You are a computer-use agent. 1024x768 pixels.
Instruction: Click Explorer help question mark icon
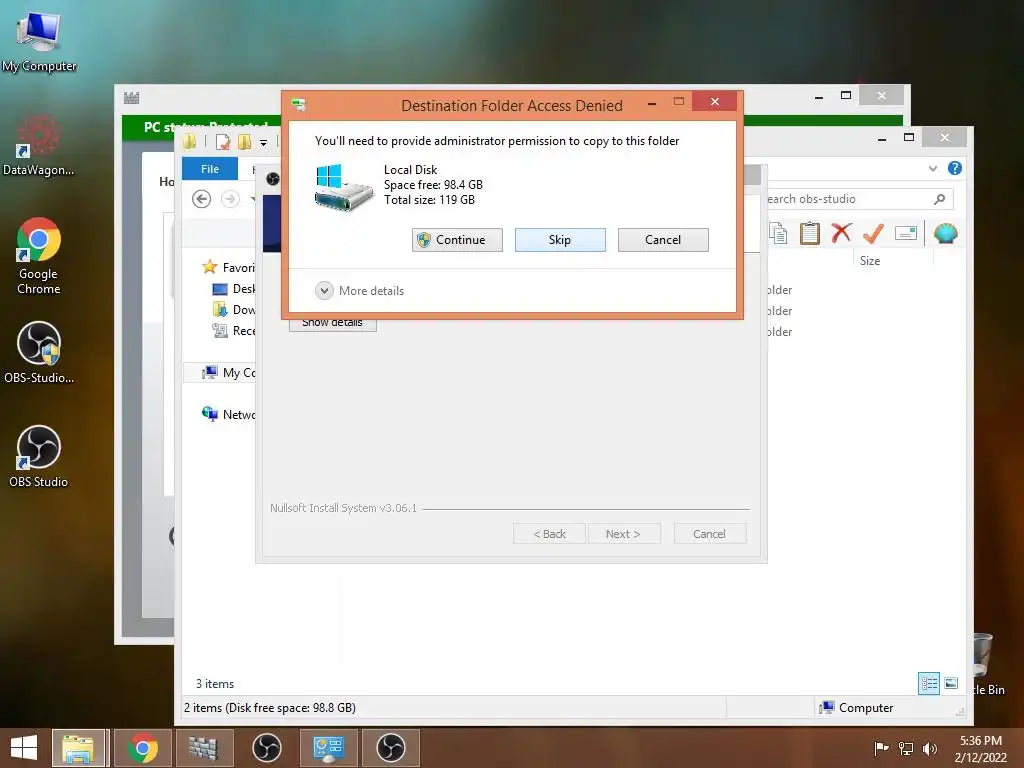click(955, 168)
